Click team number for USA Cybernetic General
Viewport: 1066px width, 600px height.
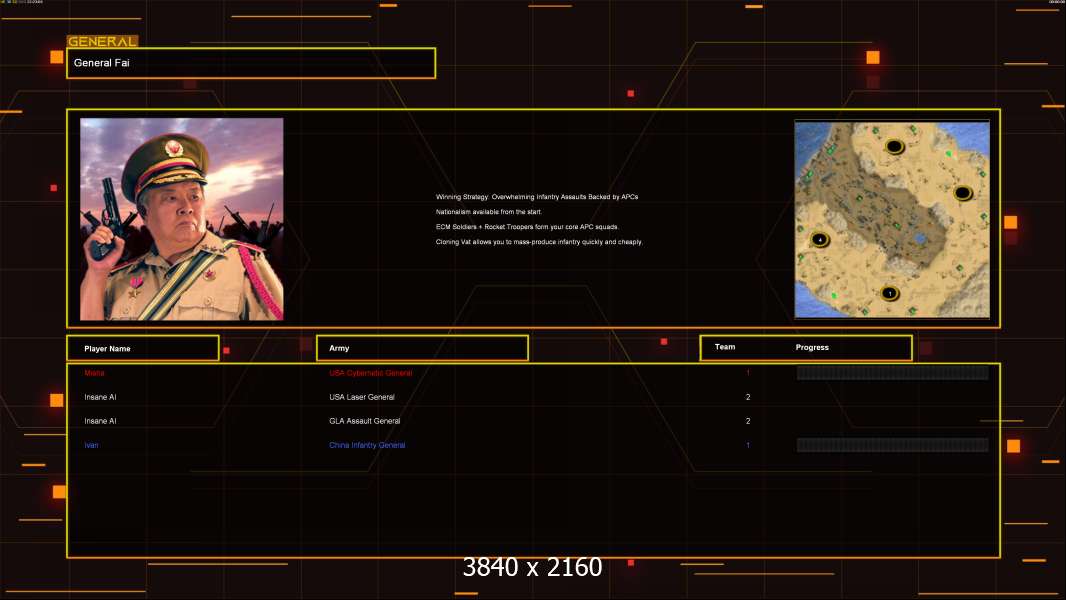pyautogui.click(x=748, y=373)
